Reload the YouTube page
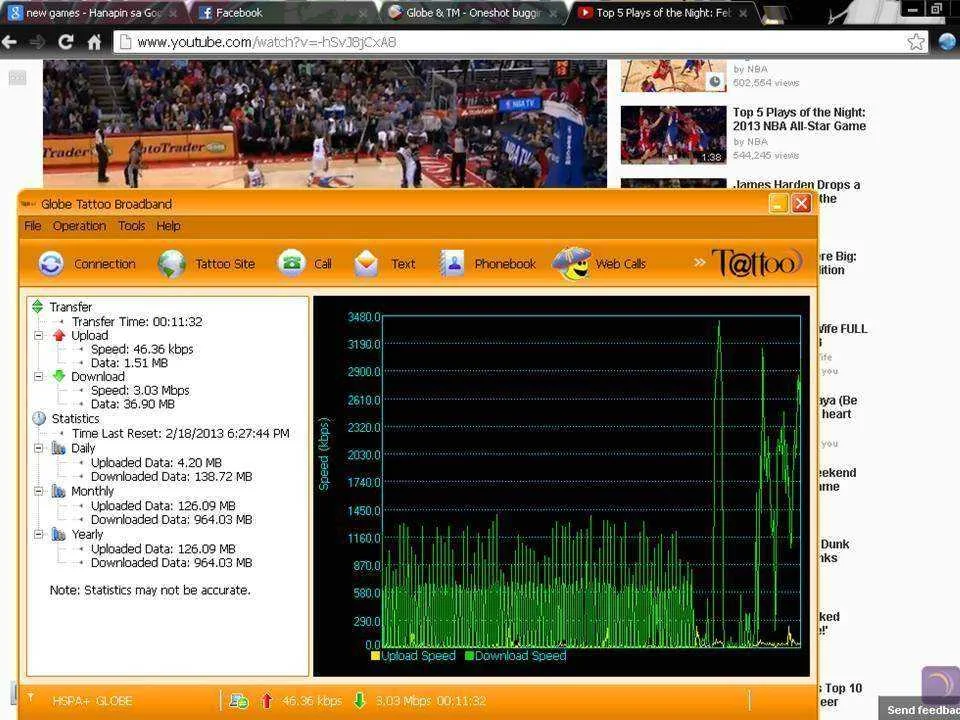960x720 pixels. tap(66, 42)
